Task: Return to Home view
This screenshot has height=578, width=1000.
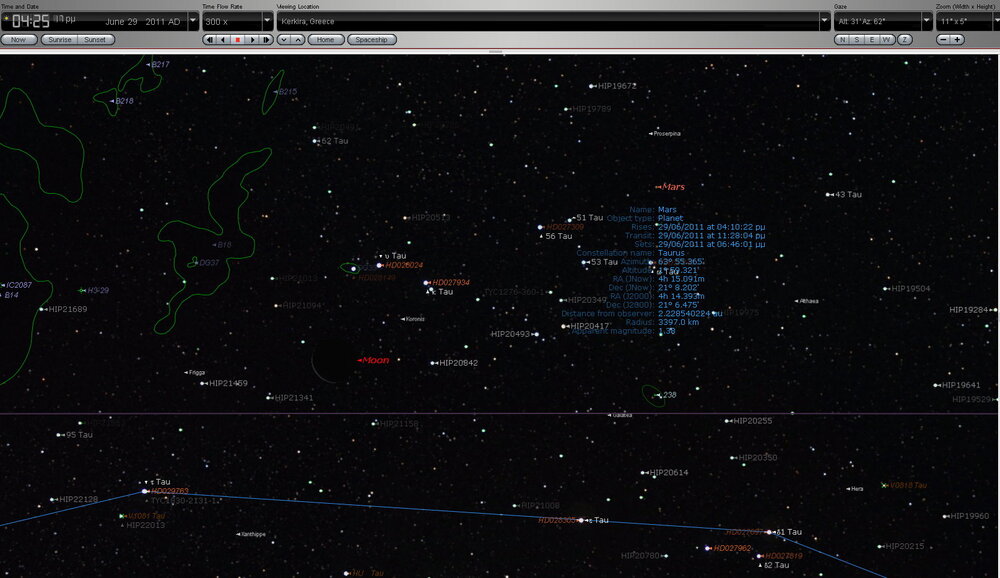Action: coord(326,40)
